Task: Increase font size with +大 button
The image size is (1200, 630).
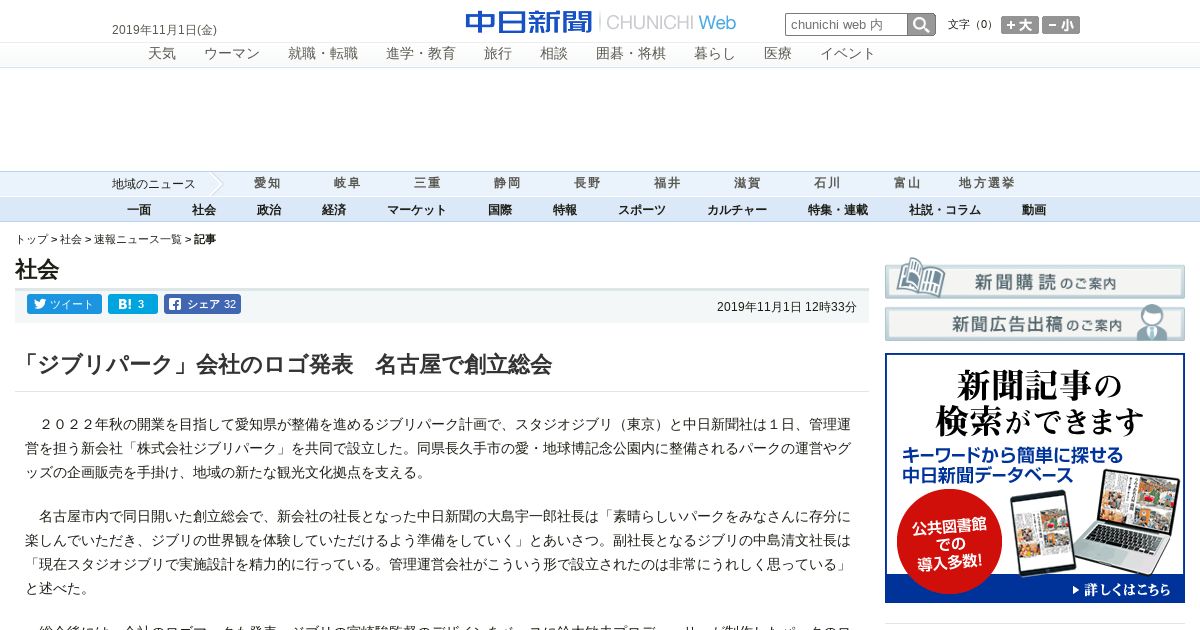Action: 1020,25
